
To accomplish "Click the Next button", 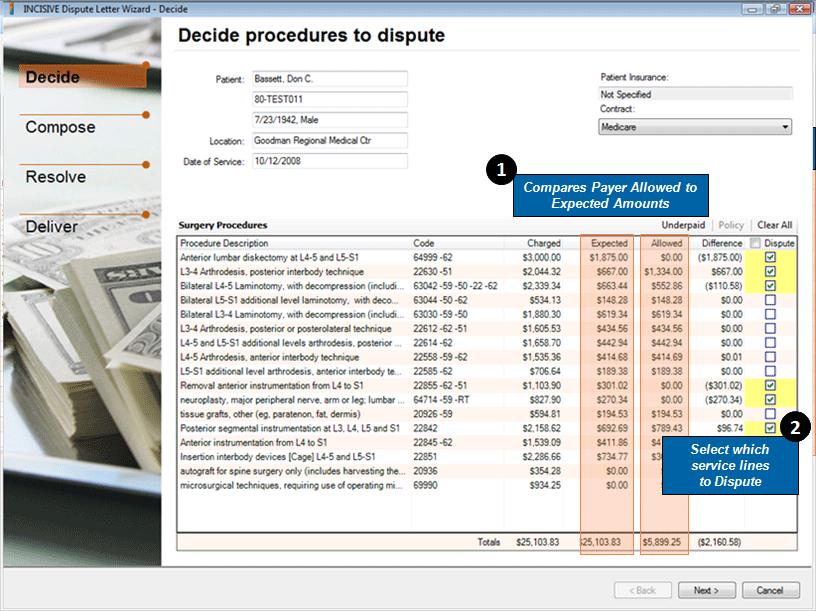I will [x=707, y=590].
